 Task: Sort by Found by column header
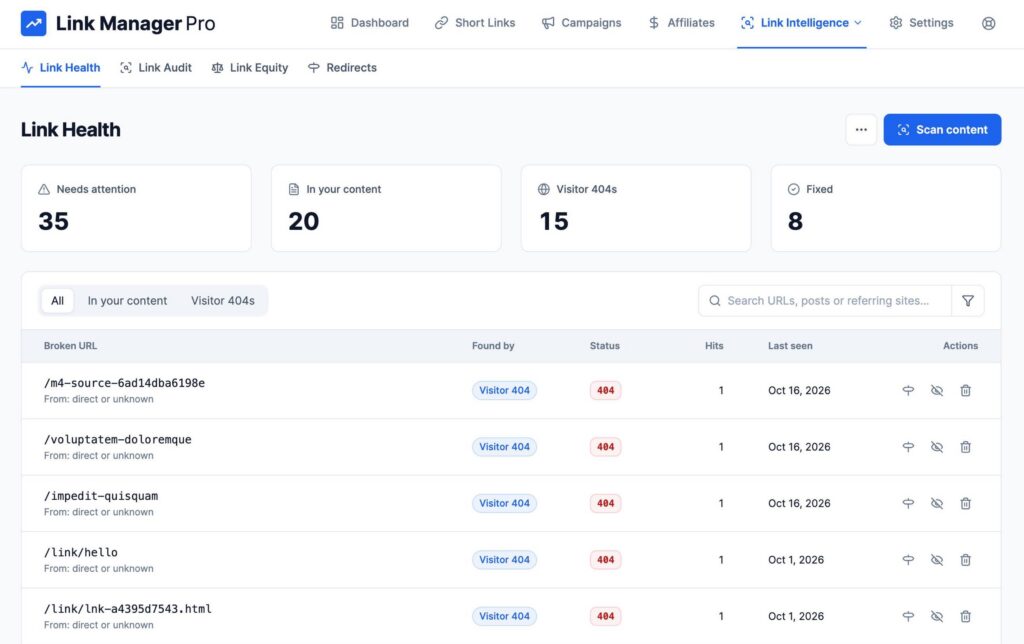click(493, 346)
